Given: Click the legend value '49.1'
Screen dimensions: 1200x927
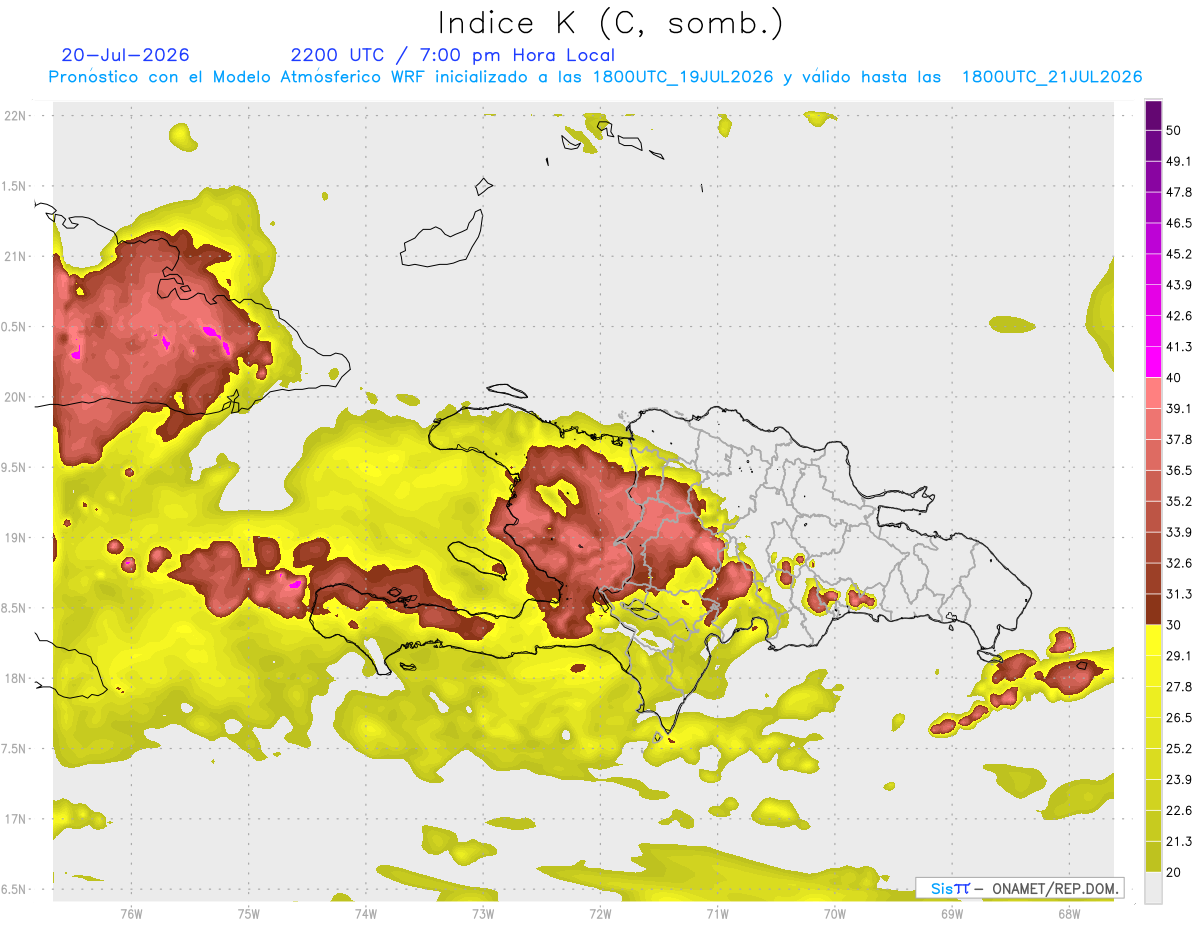Looking at the screenshot, I should point(1179,161).
